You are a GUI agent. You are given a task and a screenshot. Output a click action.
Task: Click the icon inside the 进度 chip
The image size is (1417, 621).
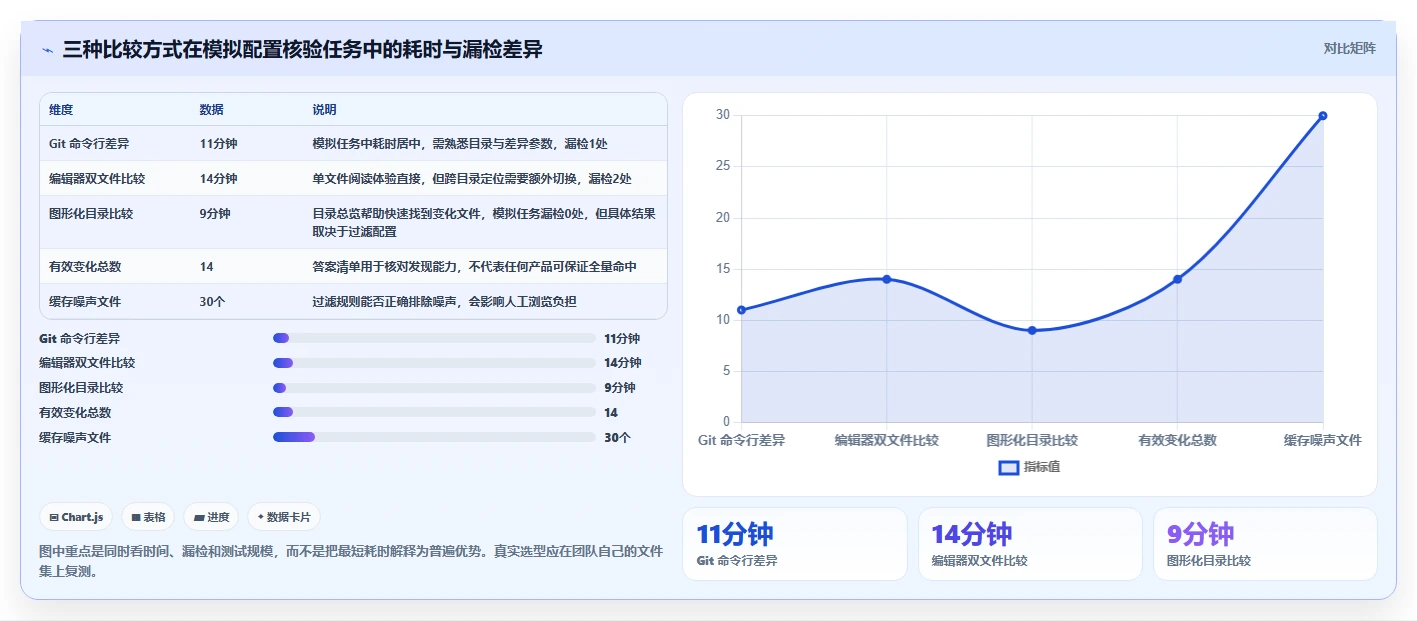(x=199, y=517)
